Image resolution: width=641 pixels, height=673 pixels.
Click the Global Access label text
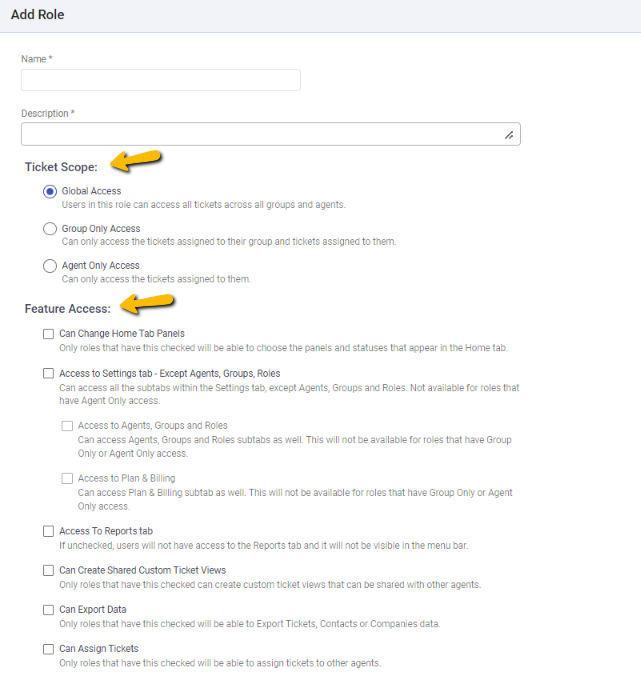pyautogui.click(x=91, y=191)
